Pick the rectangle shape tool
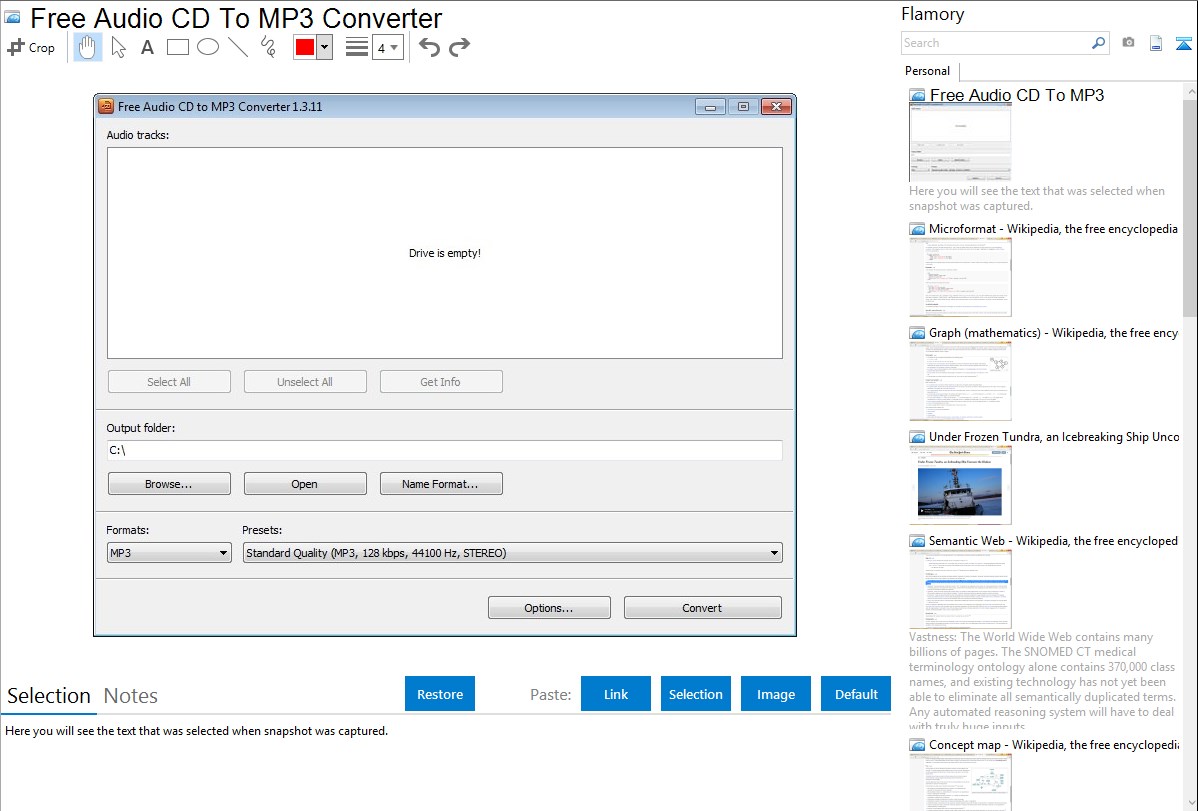Screen dimensions: 1198x811 (x=177, y=47)
